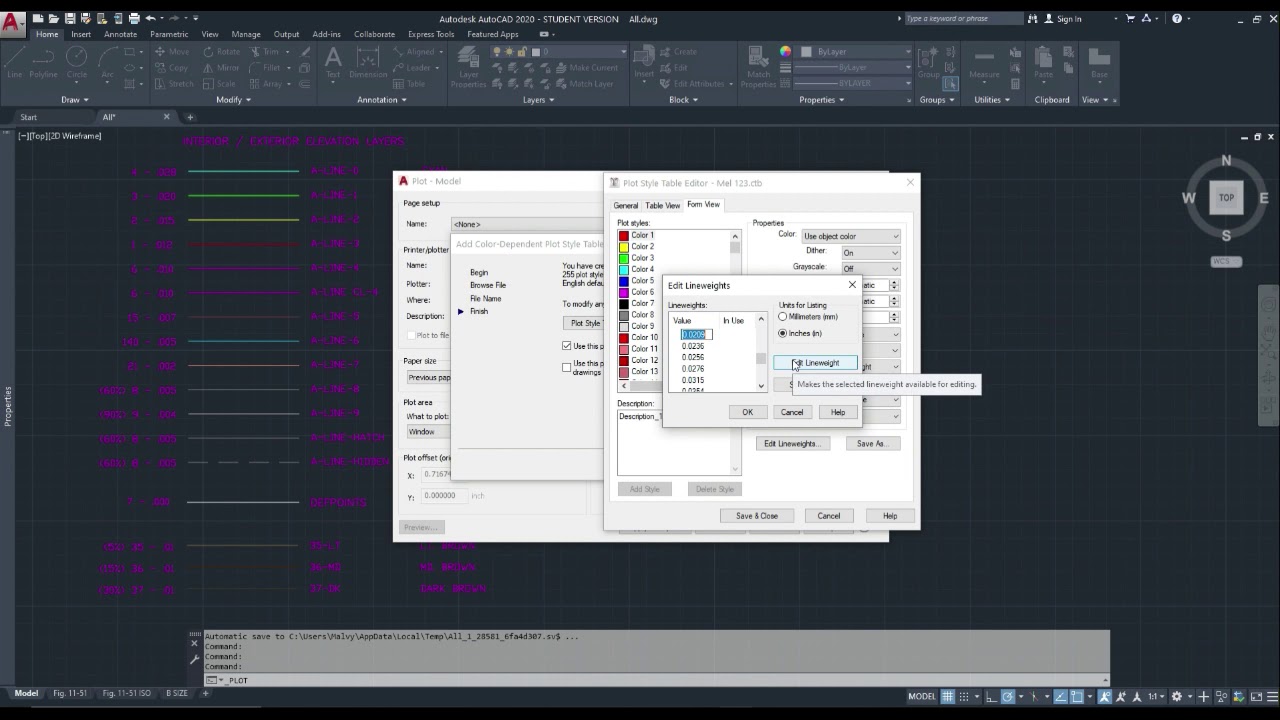Click the Base view icon
The image size is (1280, 720).
(x=1099, y=62)
